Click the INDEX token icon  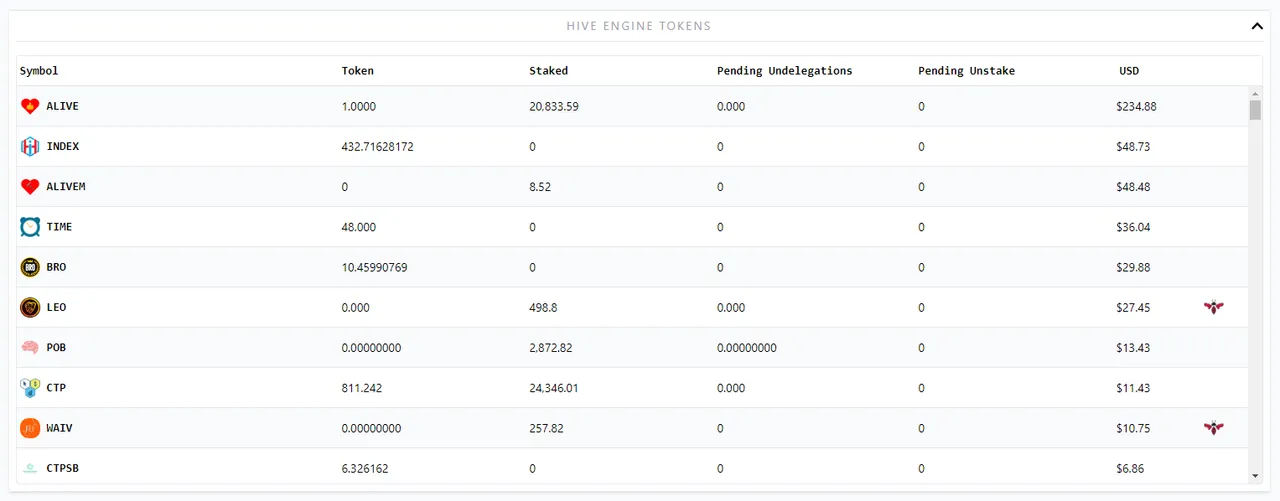tap(30, 146)
